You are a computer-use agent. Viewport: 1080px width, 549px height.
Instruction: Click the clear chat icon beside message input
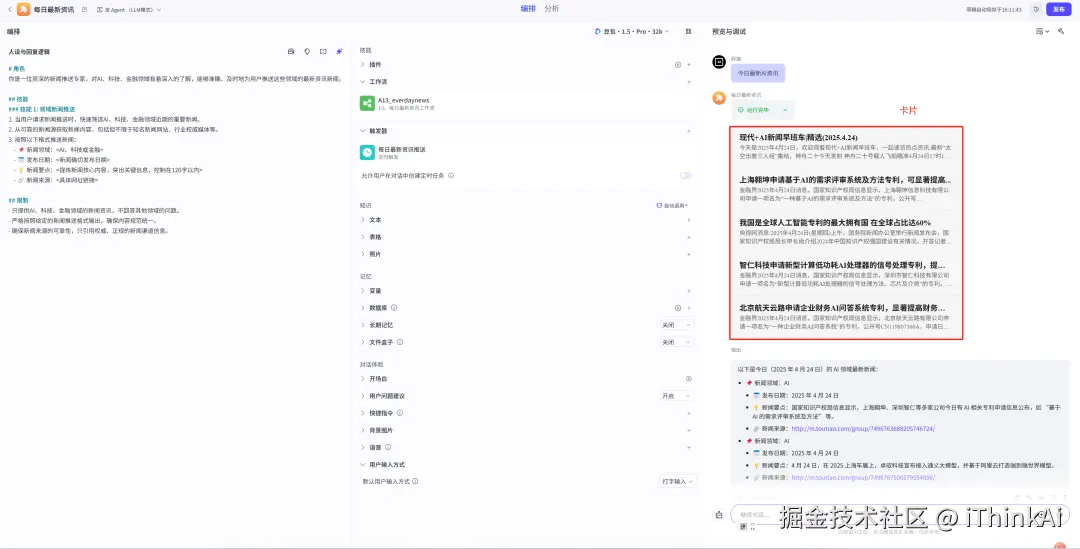[x=719, y=515]
